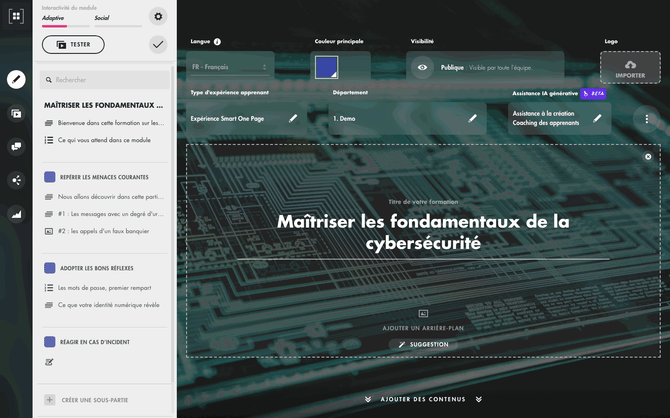This screenshot has width=670, height=418.
Task: Open module settings gear icon
Action: pyautogui.click(x=158, y=16)
